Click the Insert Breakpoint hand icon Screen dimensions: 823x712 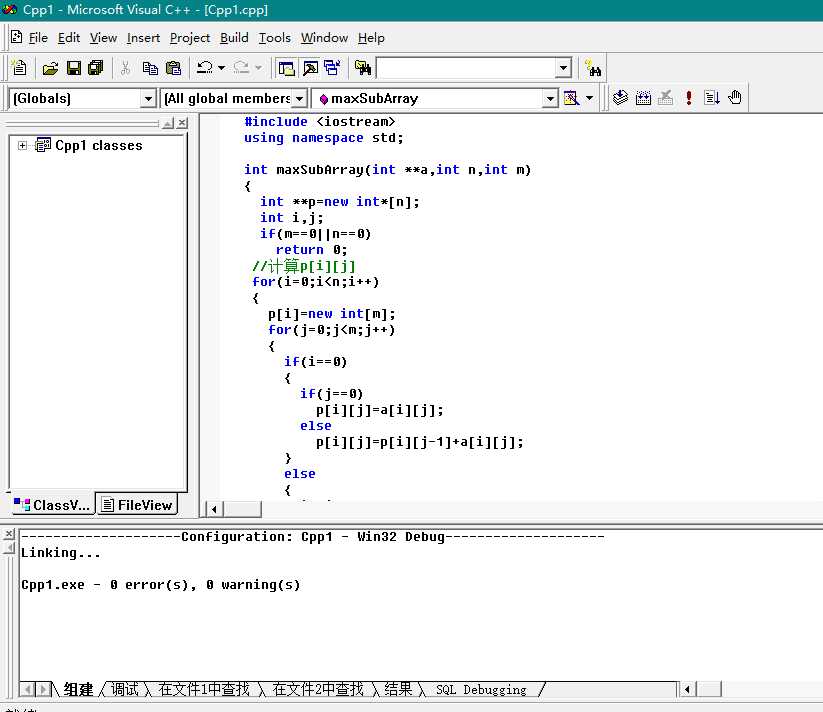[x=735, y=98]
